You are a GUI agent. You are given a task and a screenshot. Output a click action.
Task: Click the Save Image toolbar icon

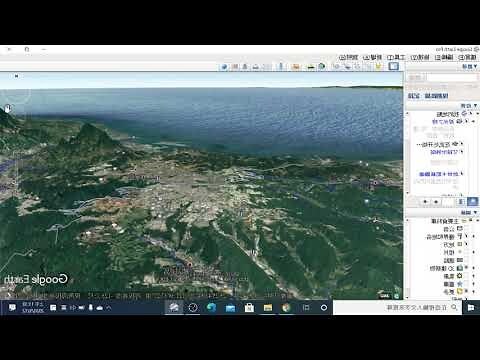click(x=245, y=66)
